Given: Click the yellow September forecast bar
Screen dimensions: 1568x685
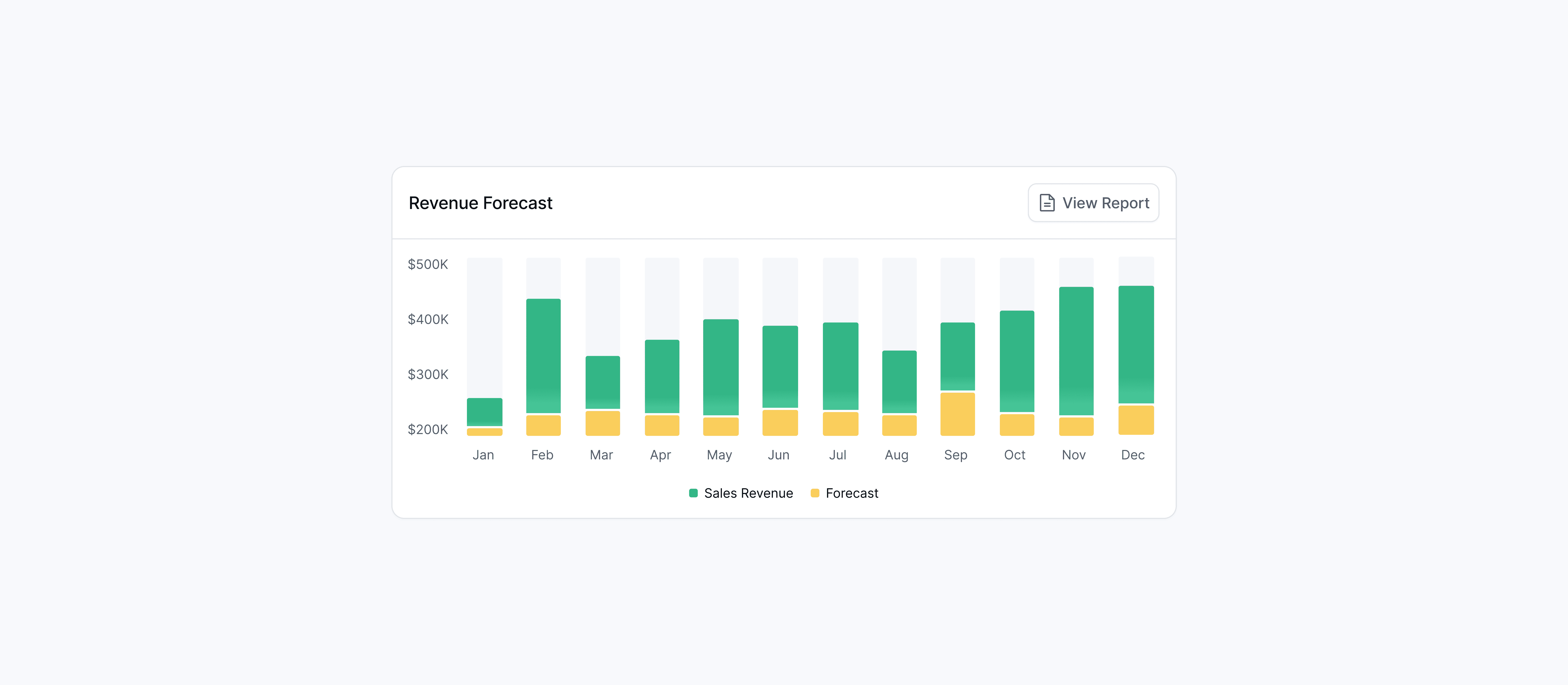Looking at the screenshot, I should (x=958, y=414).
